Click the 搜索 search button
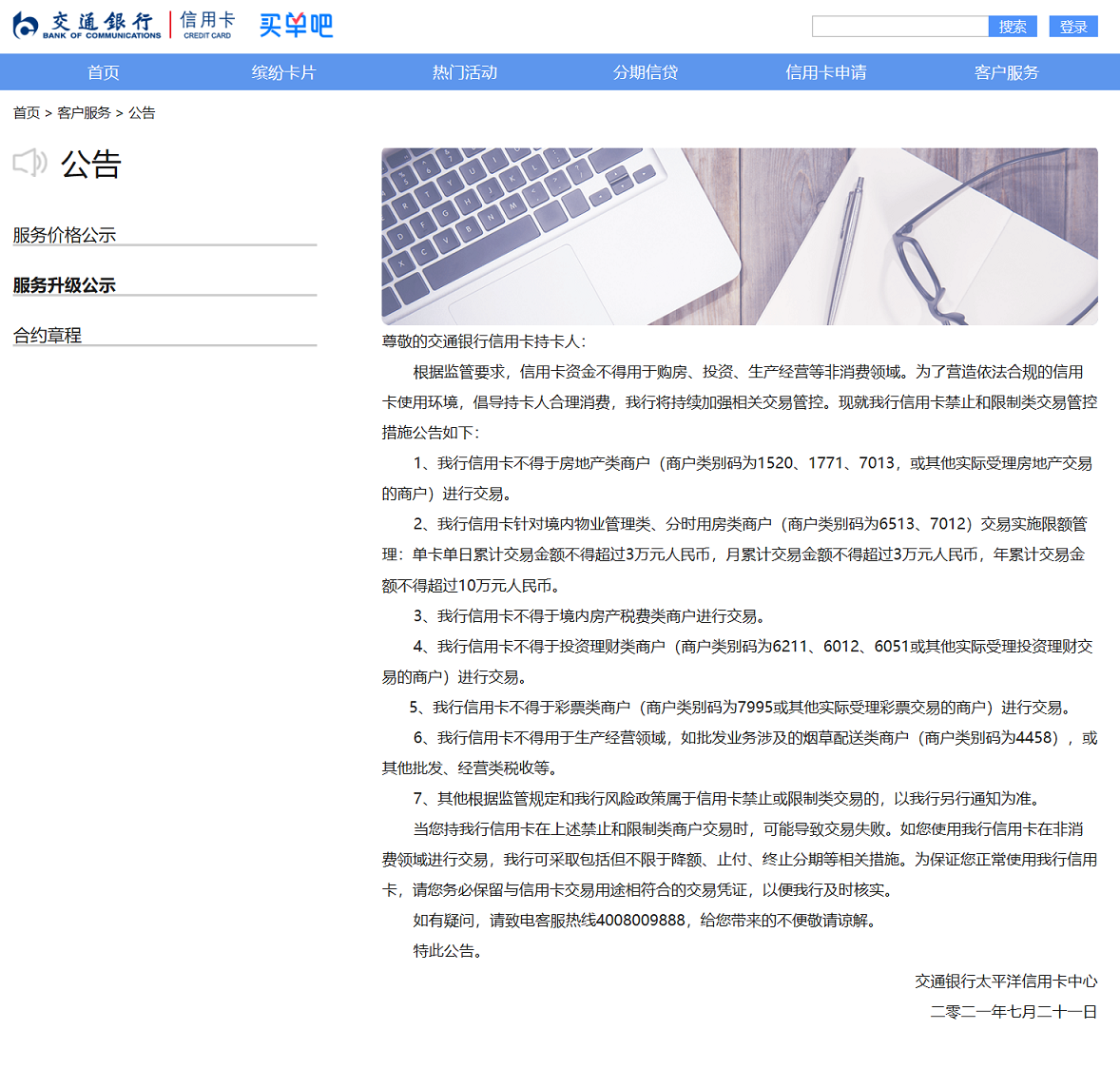The image size is (1120, 1069). pos(1013,27)
